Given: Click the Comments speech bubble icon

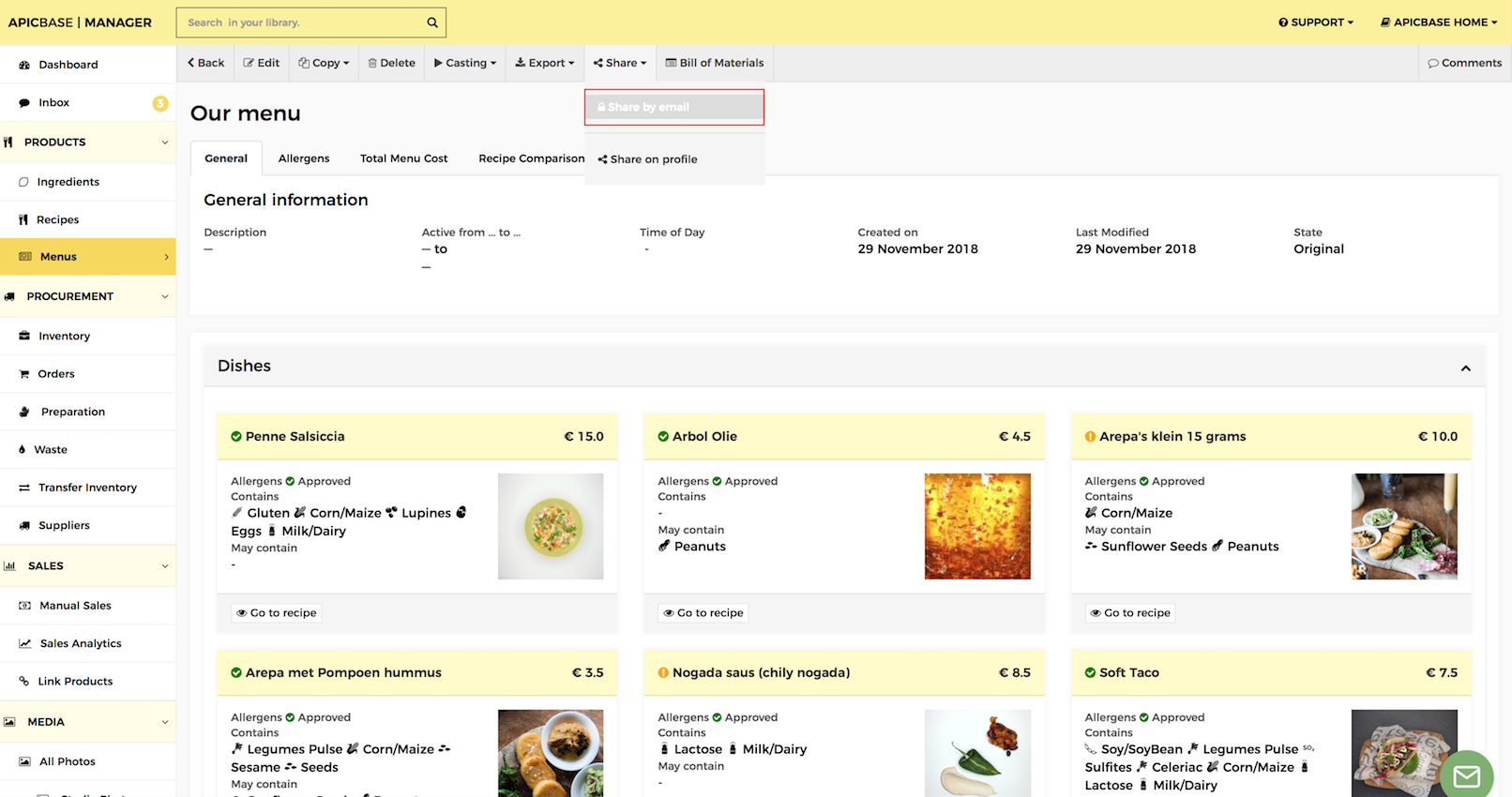Looking at the screenshot, I should (x=1433, y=64).
